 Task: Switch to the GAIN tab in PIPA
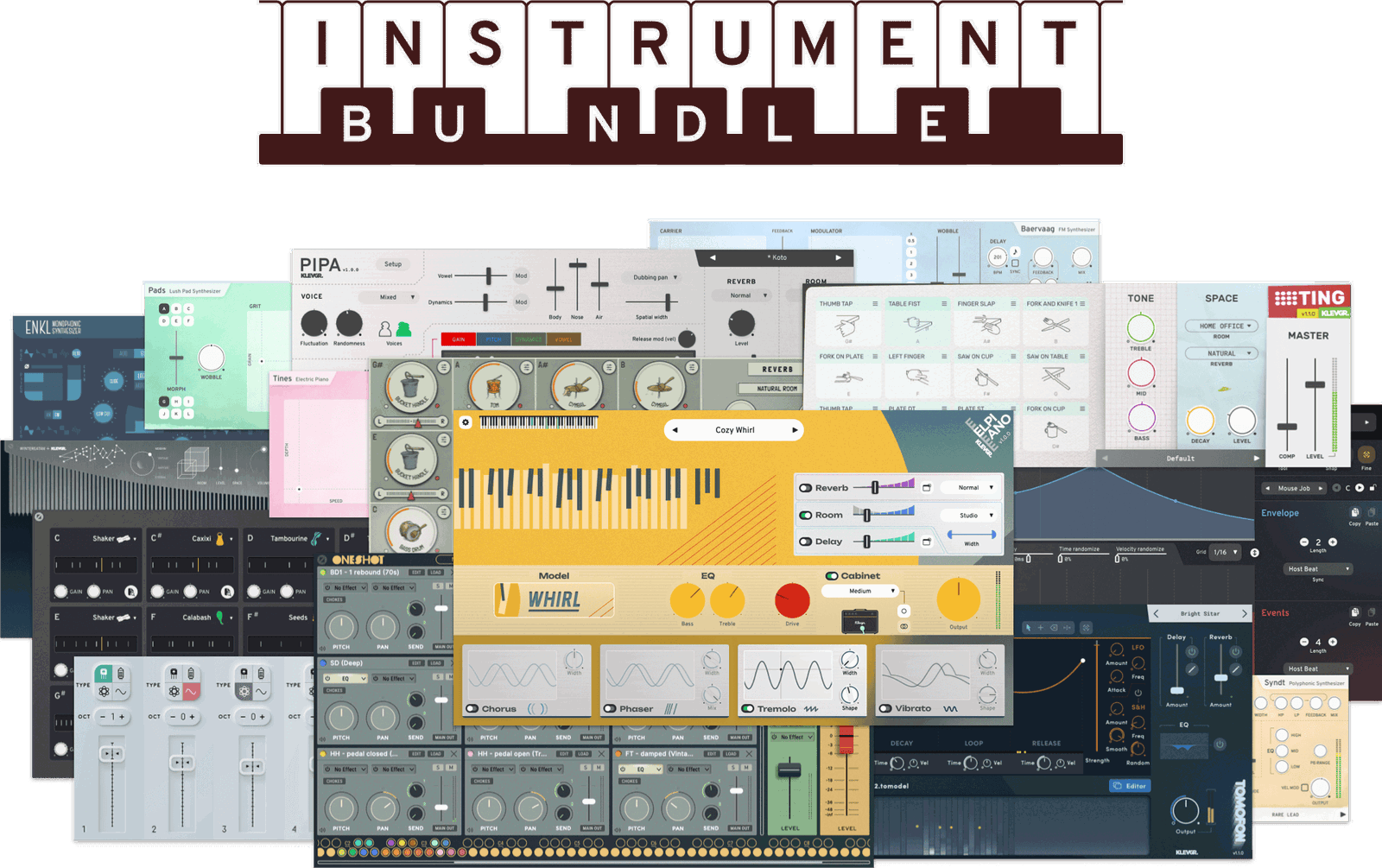coord(458,339)
